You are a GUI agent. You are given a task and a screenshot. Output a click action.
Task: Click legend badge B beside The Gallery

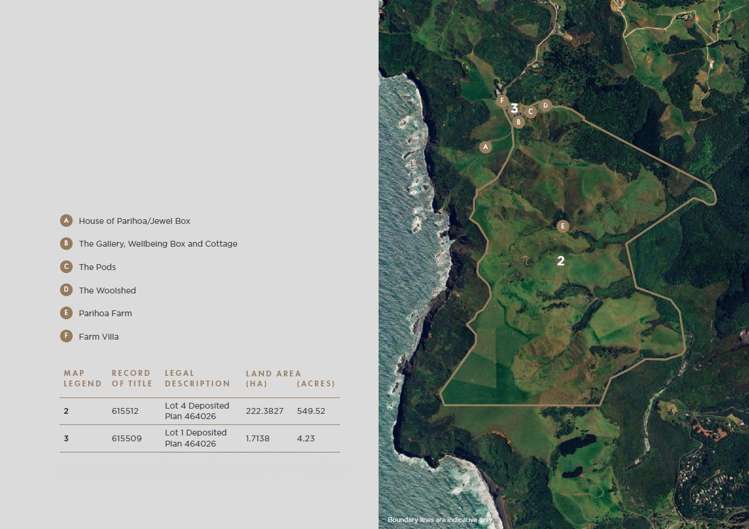[x=66, y=243]
